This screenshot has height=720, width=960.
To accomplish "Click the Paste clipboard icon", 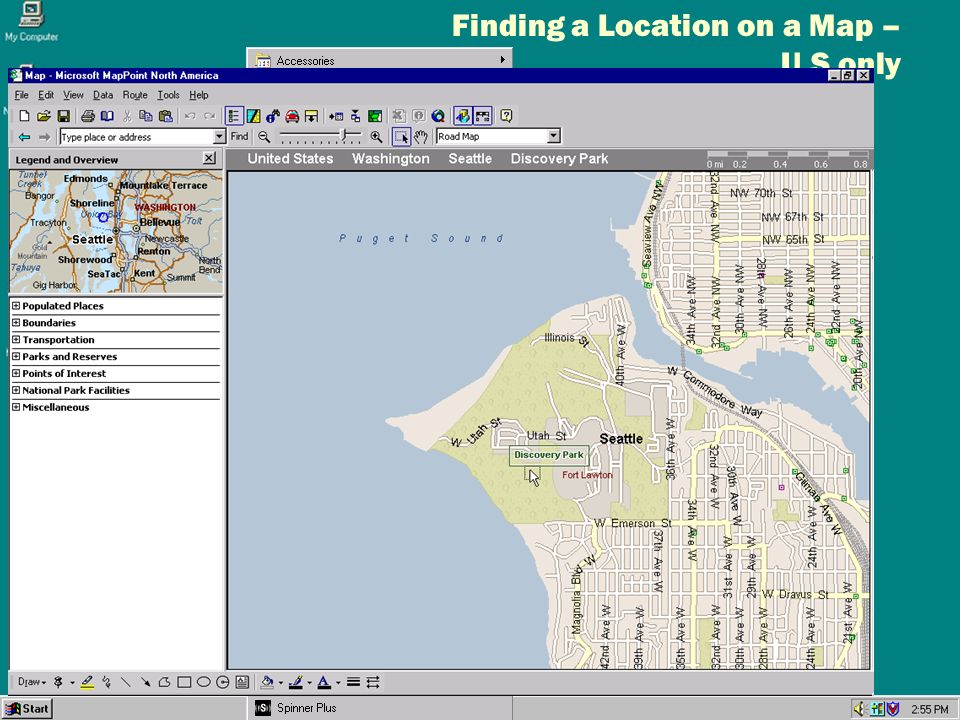I will click(x=165, y=116).
